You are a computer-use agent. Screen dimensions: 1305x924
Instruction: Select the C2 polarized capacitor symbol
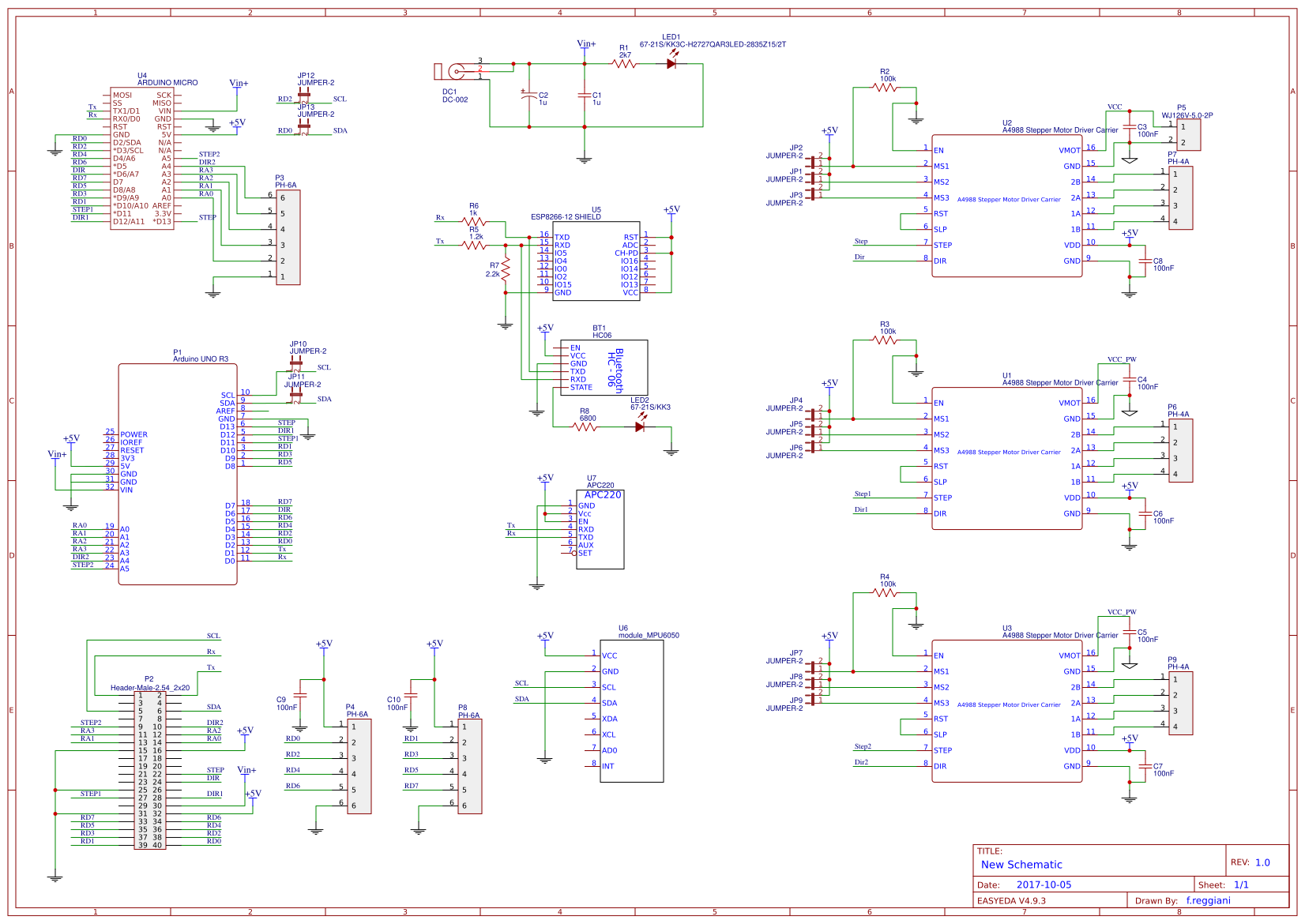click(529, 95)
